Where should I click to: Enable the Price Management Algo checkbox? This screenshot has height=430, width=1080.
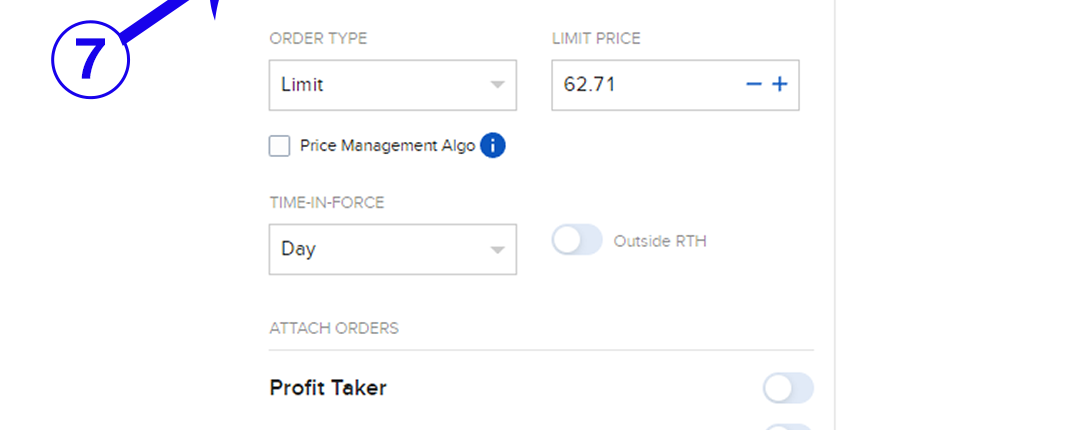click(x=280, y=147)
